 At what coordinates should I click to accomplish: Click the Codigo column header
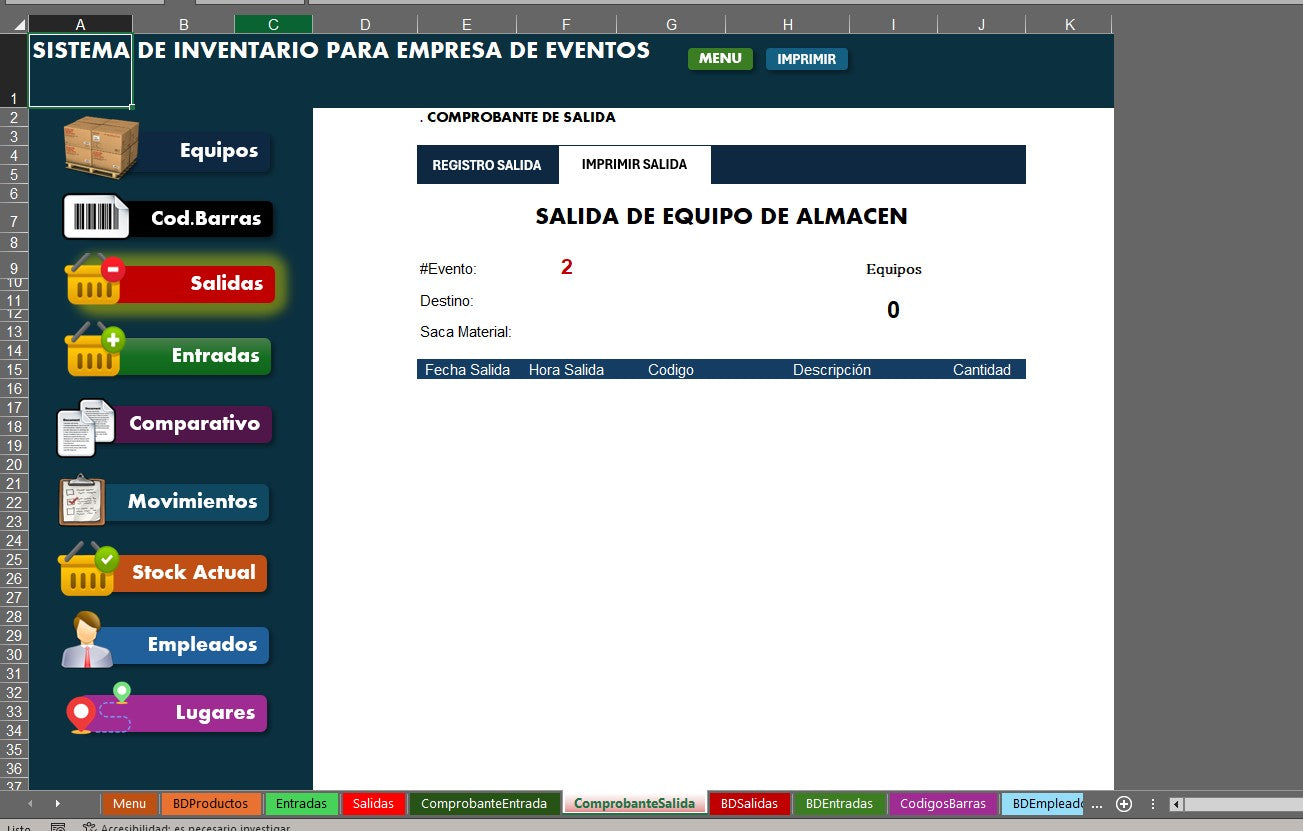click(671, 370)
